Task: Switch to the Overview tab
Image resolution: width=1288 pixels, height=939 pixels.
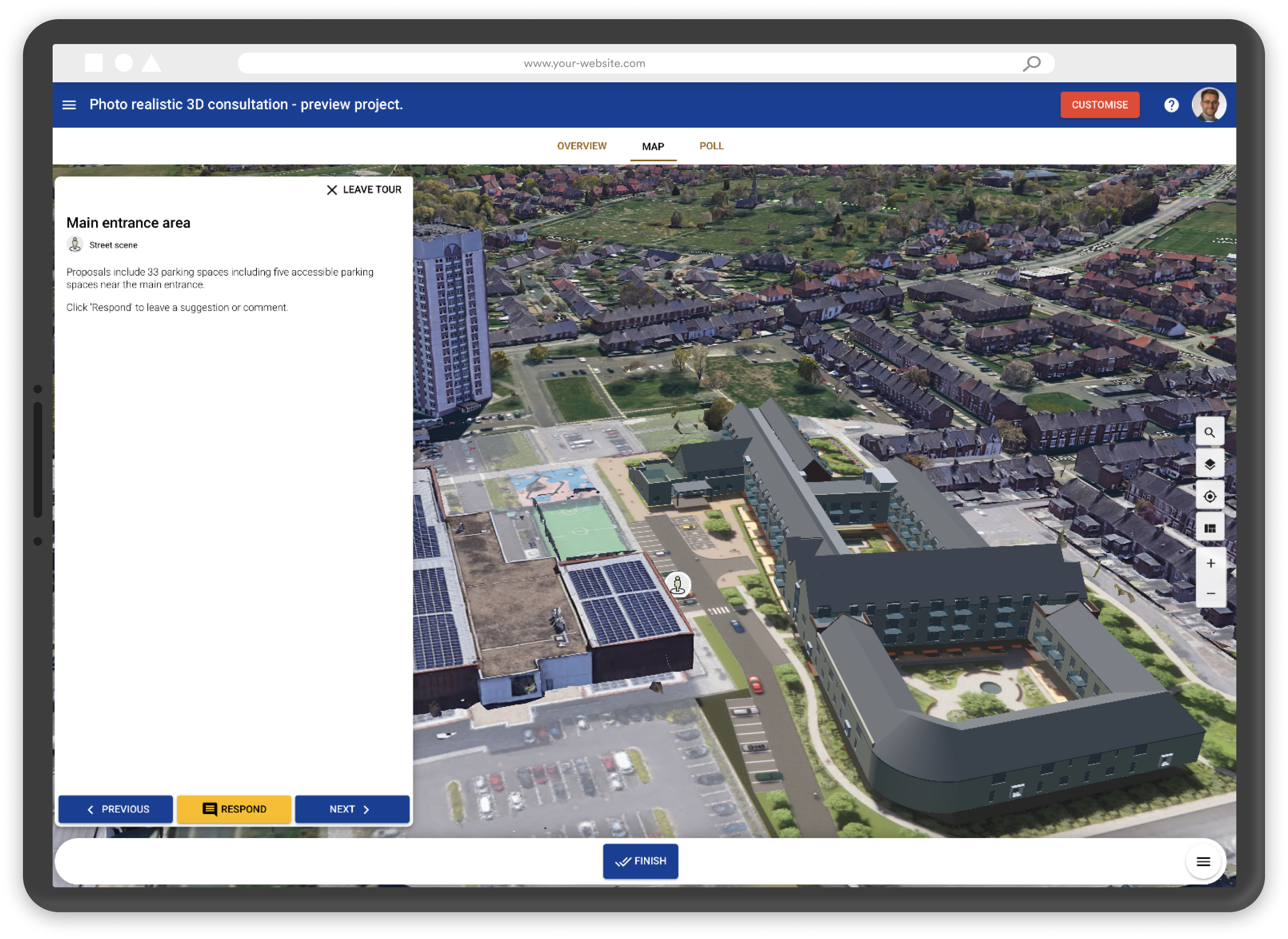Action: tap(582, 146)
